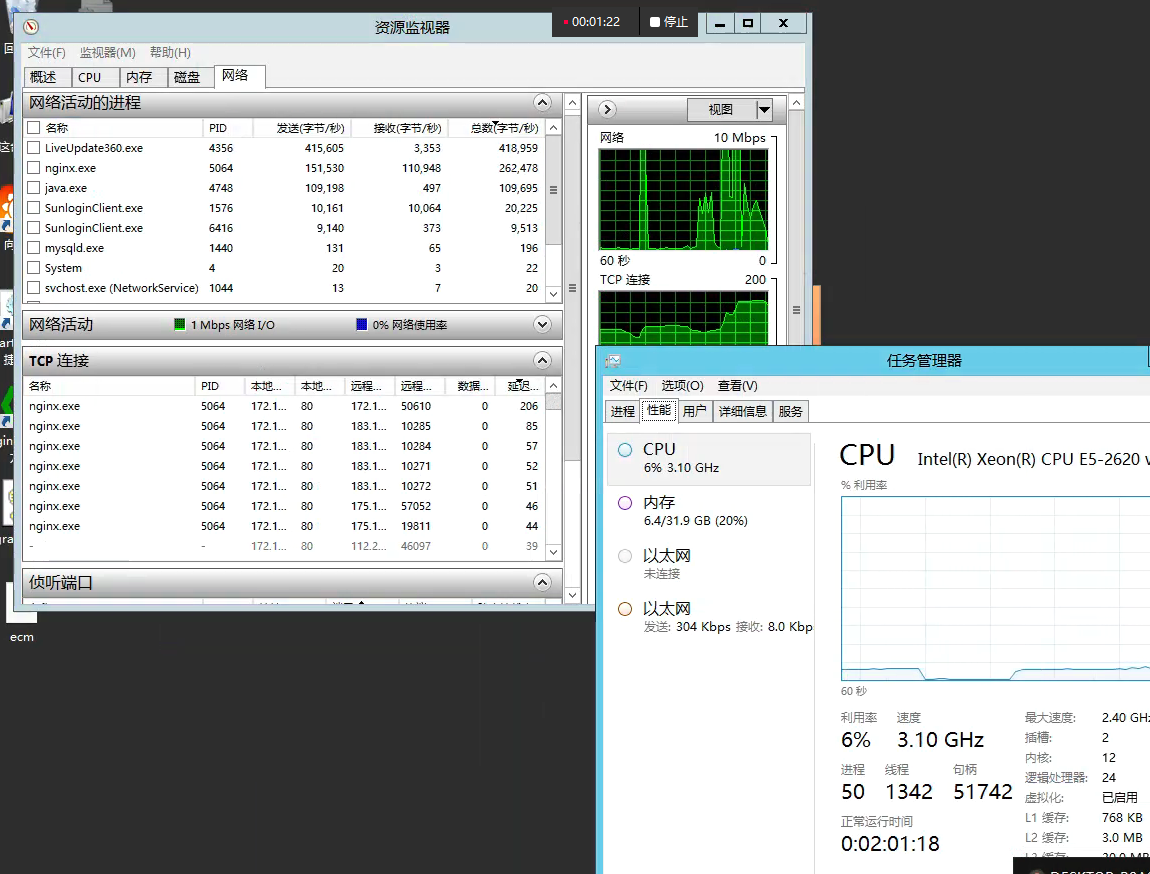1150x874 pixels.
Task: Sort by 发送(字节/秒) column header
Action: coord(302,128)
